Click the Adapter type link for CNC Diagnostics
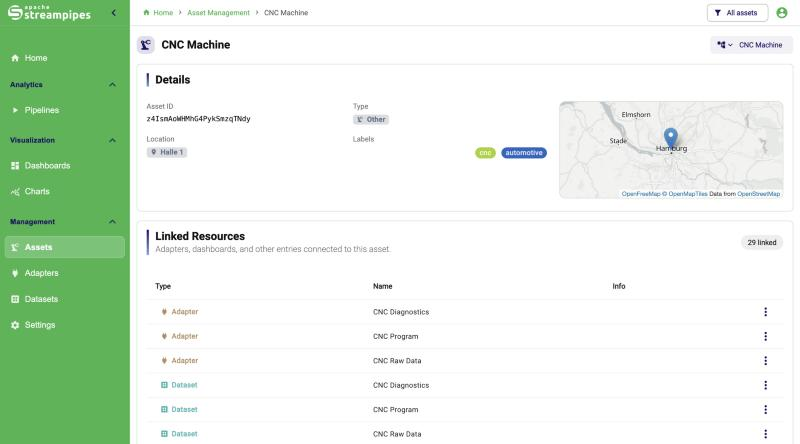 coord(180,312)
